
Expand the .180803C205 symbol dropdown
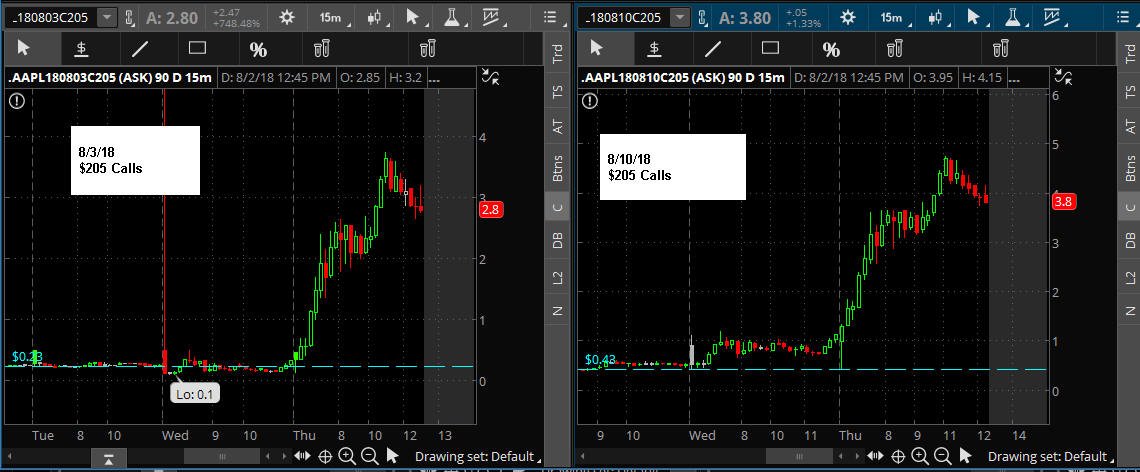(x=108, y=17)
